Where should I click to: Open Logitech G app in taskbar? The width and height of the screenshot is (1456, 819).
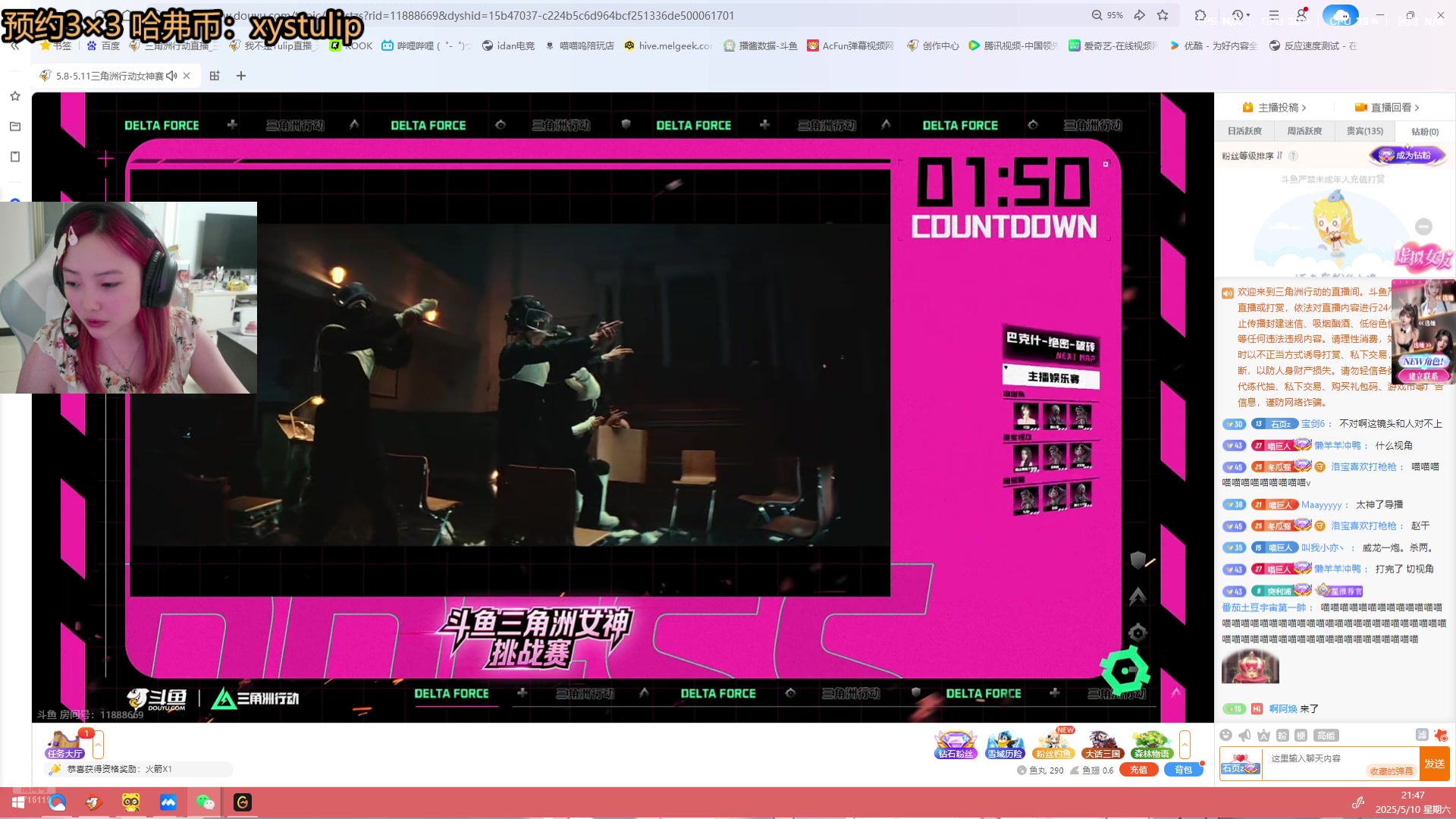coord(243,802)
